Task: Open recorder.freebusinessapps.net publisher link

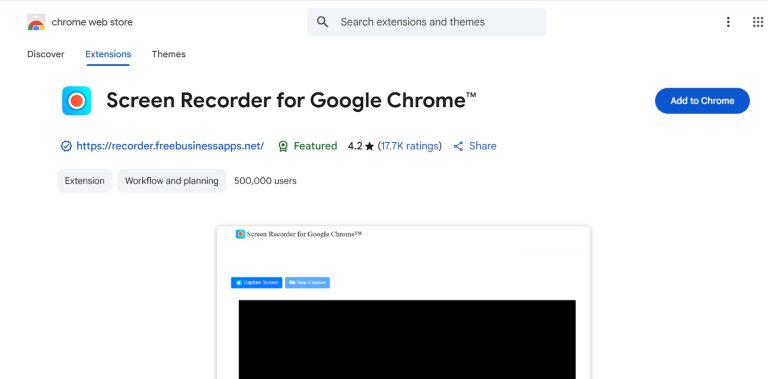Action: tap(170, 146)
